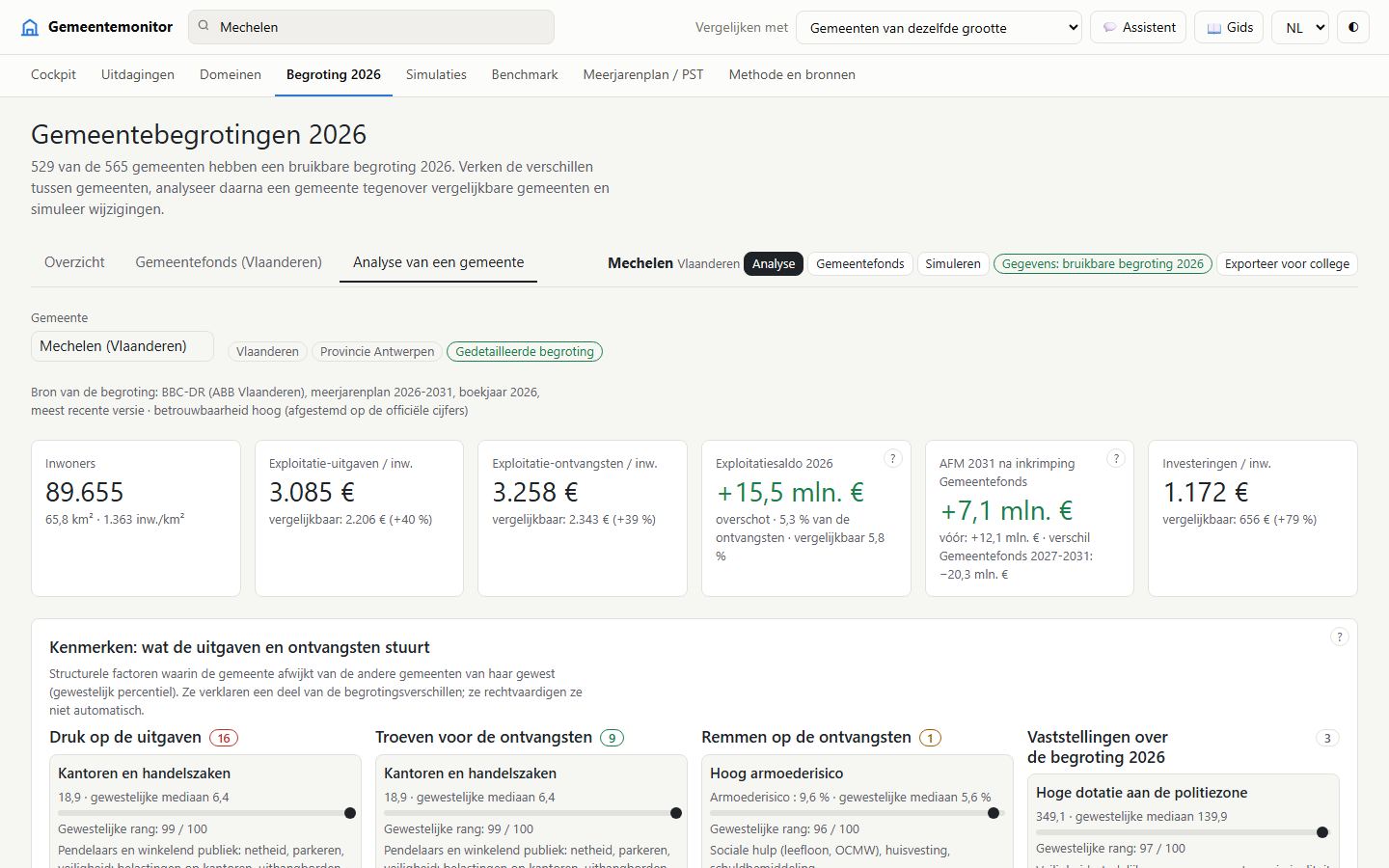Go to the Cockpit tab
The width and height of the screenshot is (1389, 868).
(53, 74)
